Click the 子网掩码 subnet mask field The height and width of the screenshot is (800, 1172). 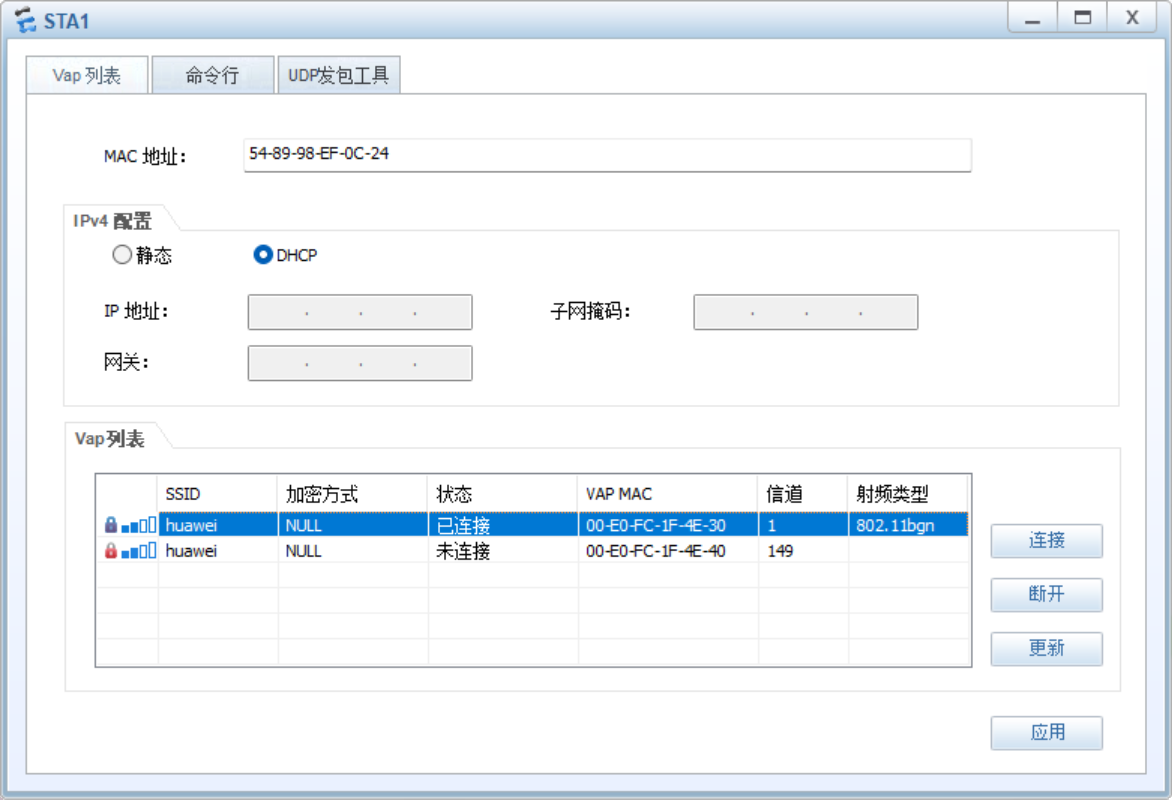(805, 312)
